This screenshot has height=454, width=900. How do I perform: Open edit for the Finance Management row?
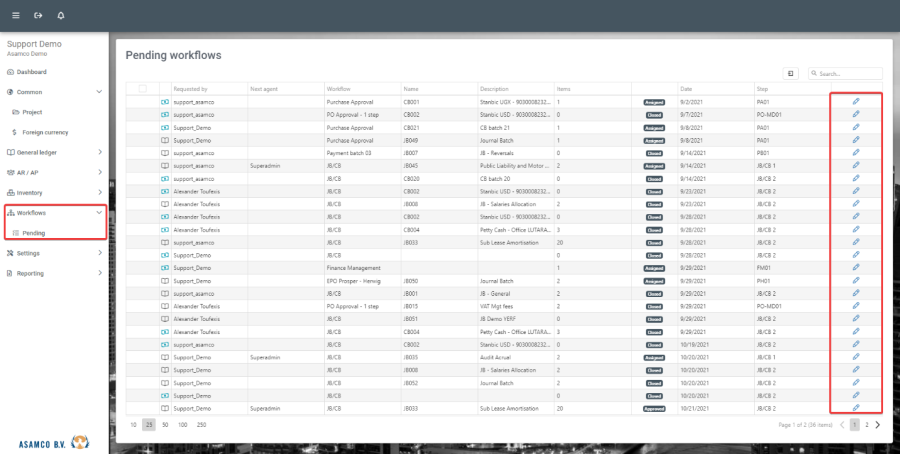point(855,268)
